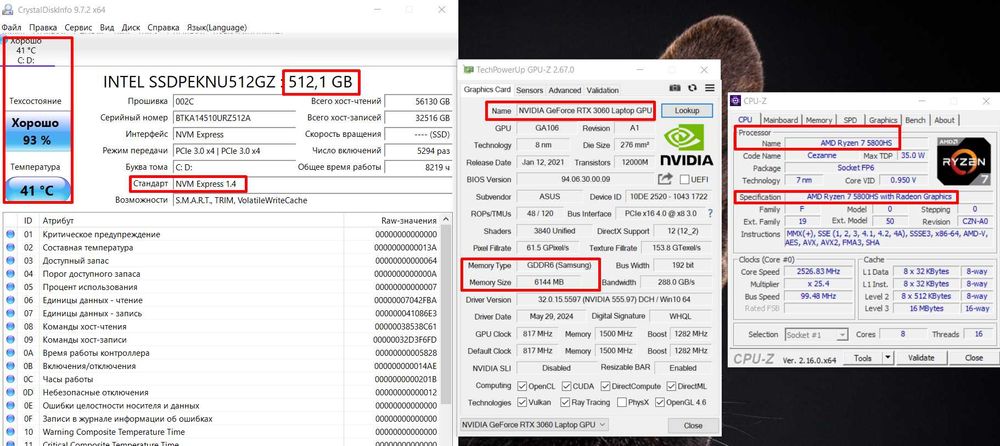Click the Серийный номер field BTKA14510URZ512A
This screenshot has width=1000, height=446.
(235, 117)
